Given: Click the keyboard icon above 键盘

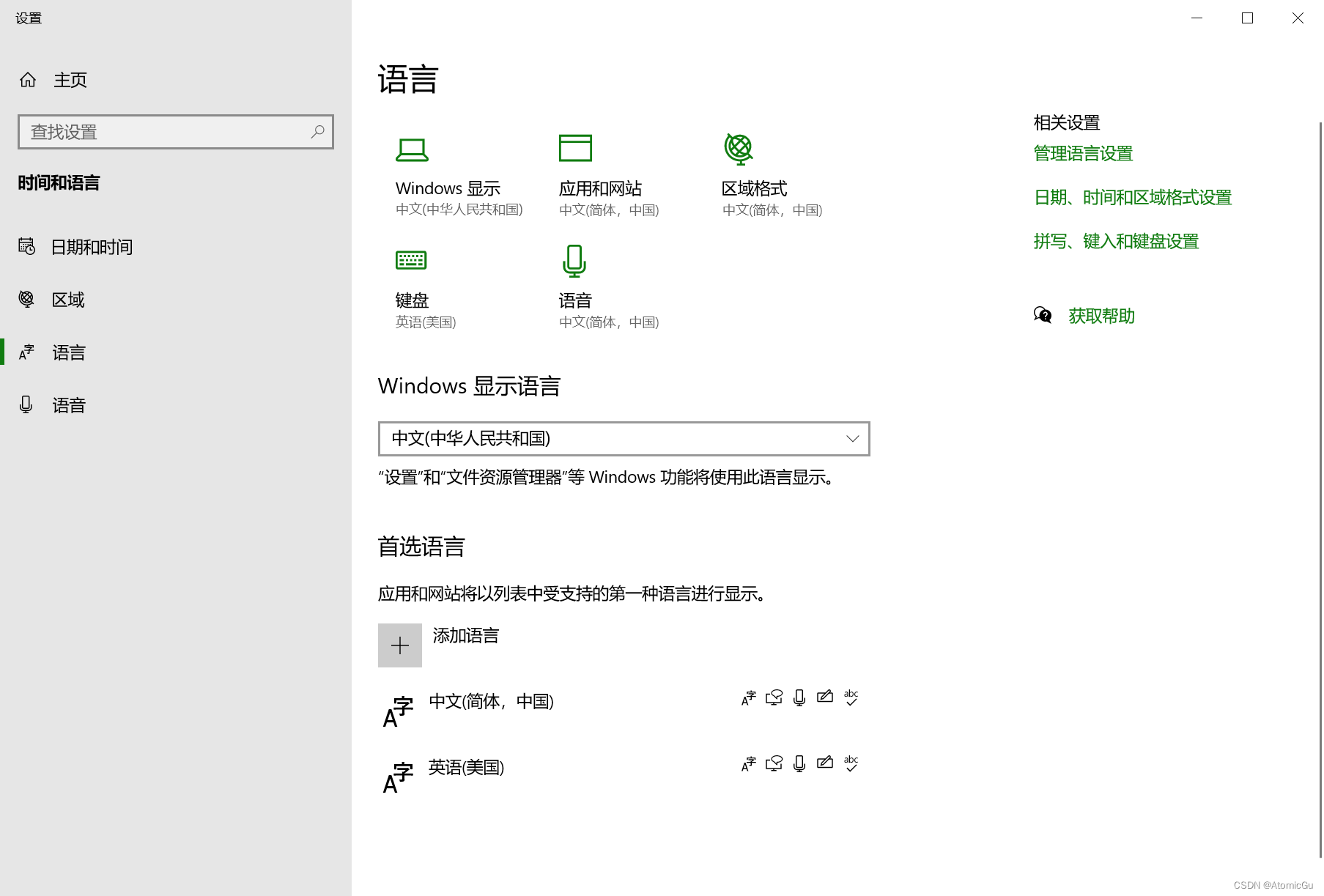Looking at the screenshot, I should [x=411, y=259].
